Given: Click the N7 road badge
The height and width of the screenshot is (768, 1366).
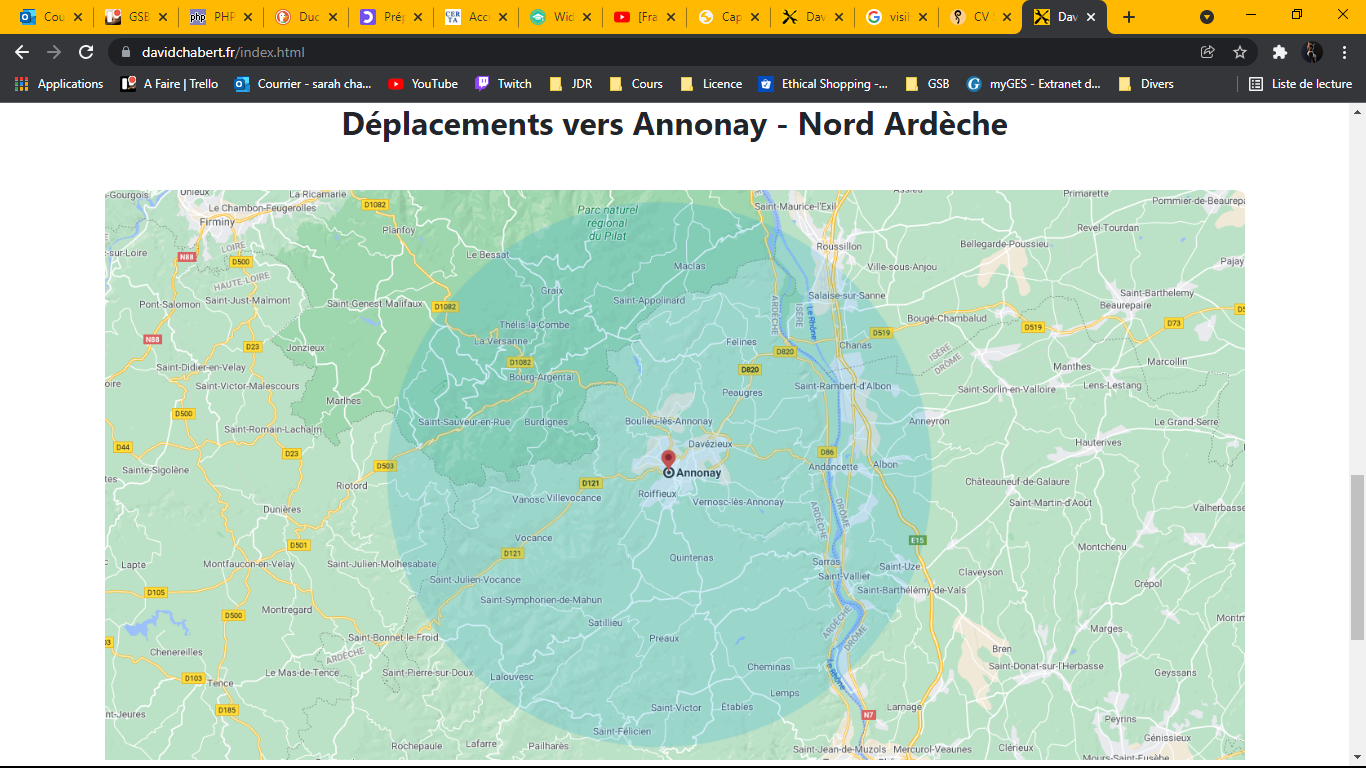Looking at the screenshot, I should (868, 714).
